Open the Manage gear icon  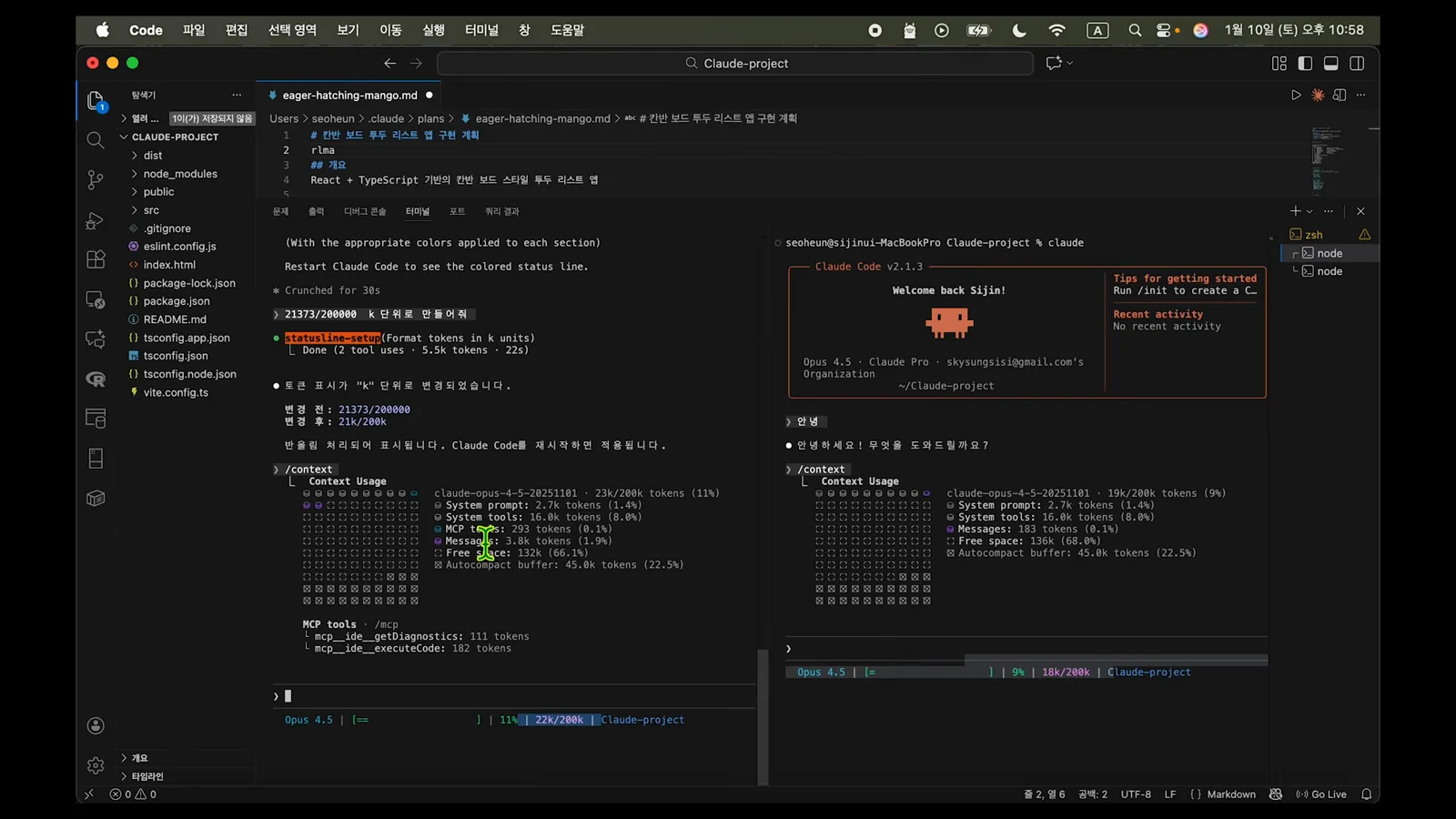(96, 765)
